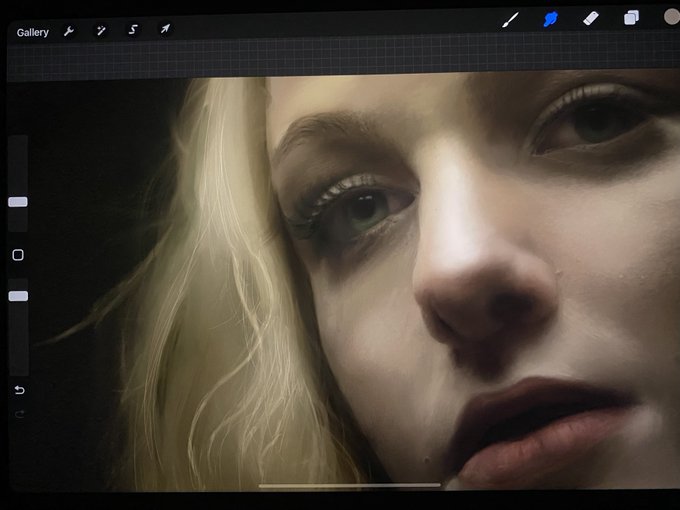Select the Smudge tool
Viewport: 680px width, 510px height.
pyautogui.click(x=550, y=20)
